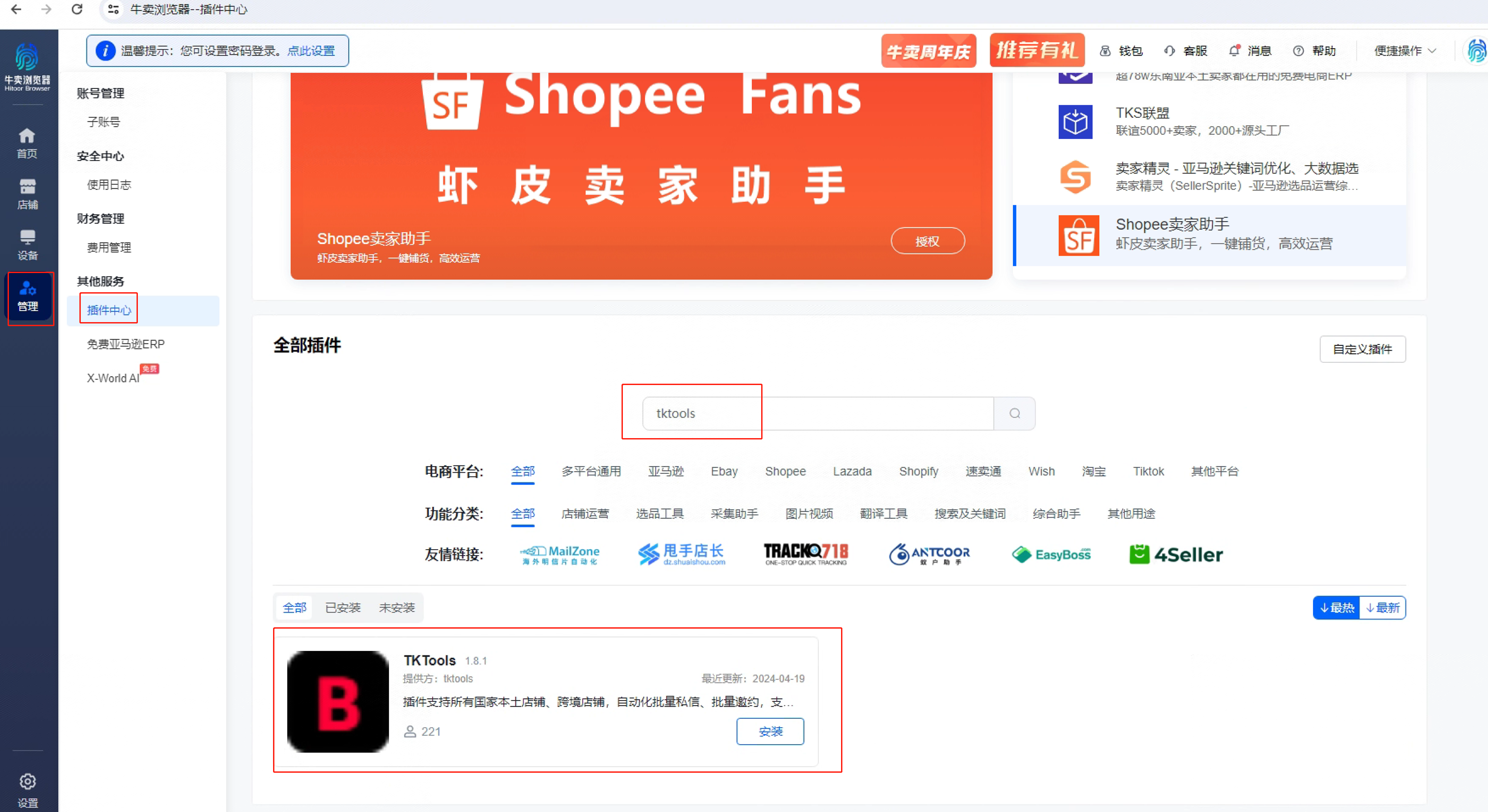The image size is (1488, 812).
Task: Select the 卖家精灵 featured plugin row
Action: 1210,177
